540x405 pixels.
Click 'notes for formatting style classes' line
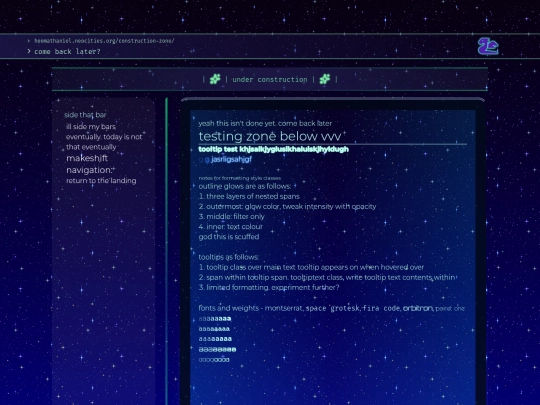coord(239,178)
